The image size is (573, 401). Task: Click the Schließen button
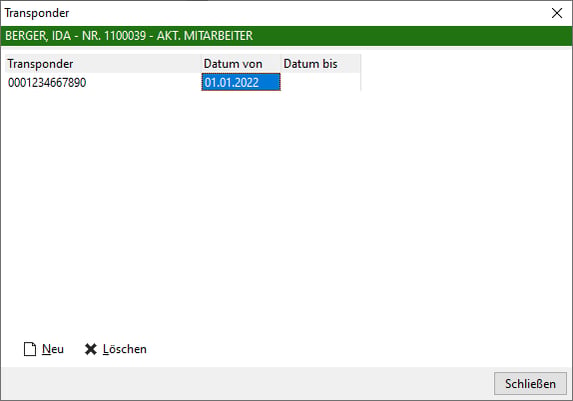pyautogui.click(x=530, y=383)
